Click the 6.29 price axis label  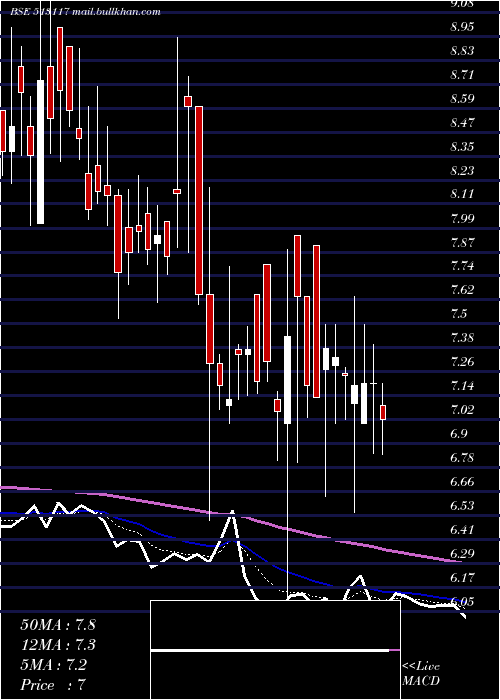point(462,554)
